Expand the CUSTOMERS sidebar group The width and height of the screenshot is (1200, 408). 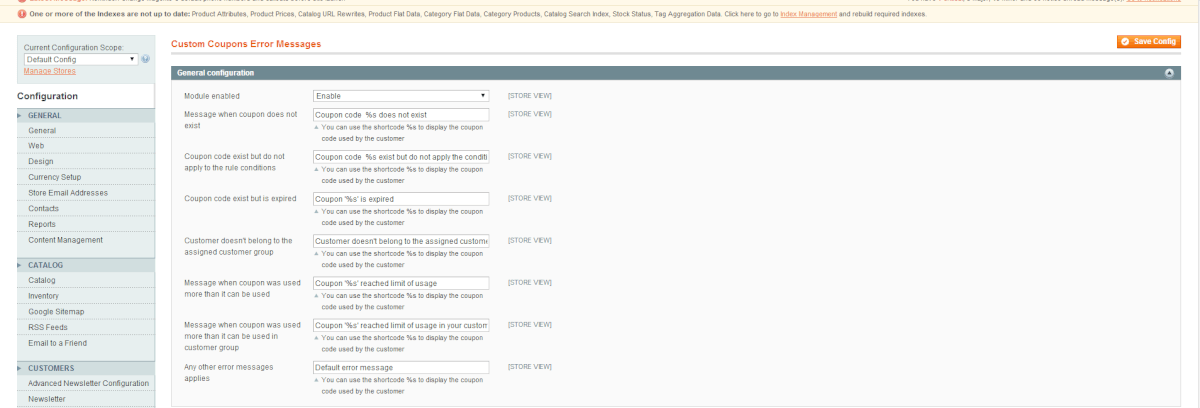click(85, 368)
